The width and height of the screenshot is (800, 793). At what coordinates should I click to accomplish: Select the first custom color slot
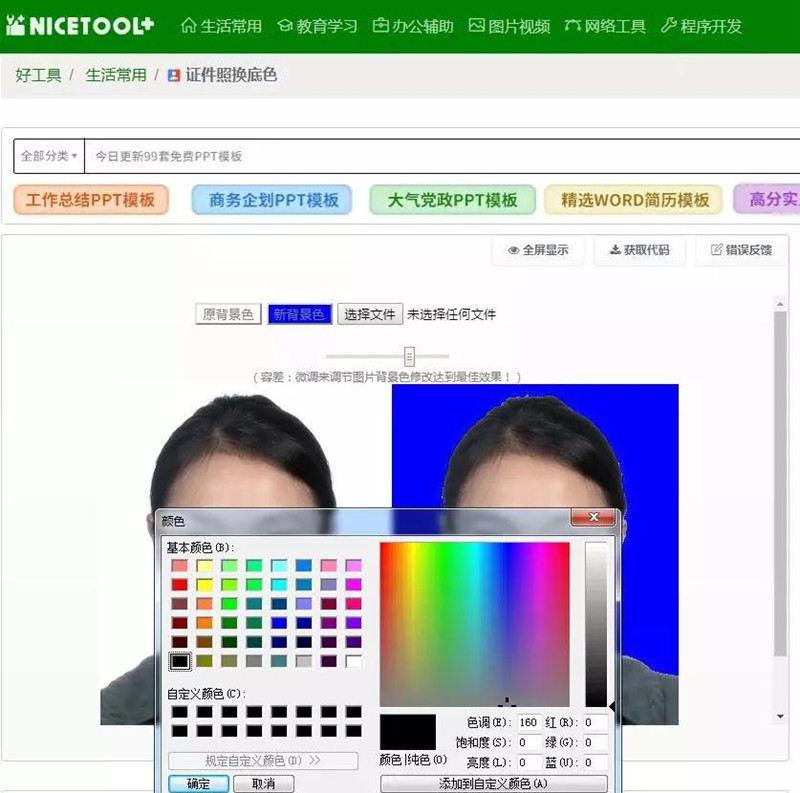[x=179, y=711]
